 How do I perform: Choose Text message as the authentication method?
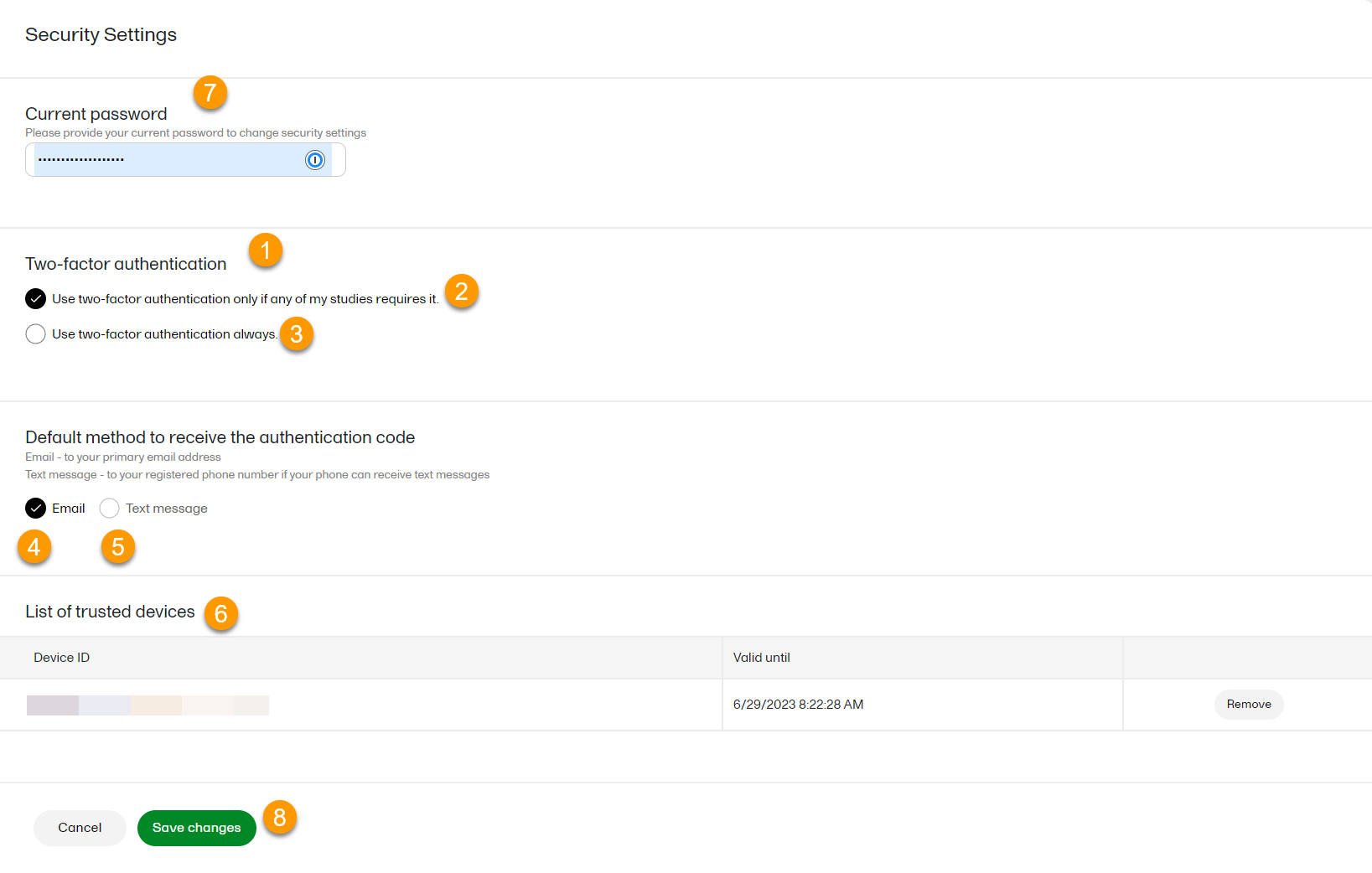click(109, 509)
